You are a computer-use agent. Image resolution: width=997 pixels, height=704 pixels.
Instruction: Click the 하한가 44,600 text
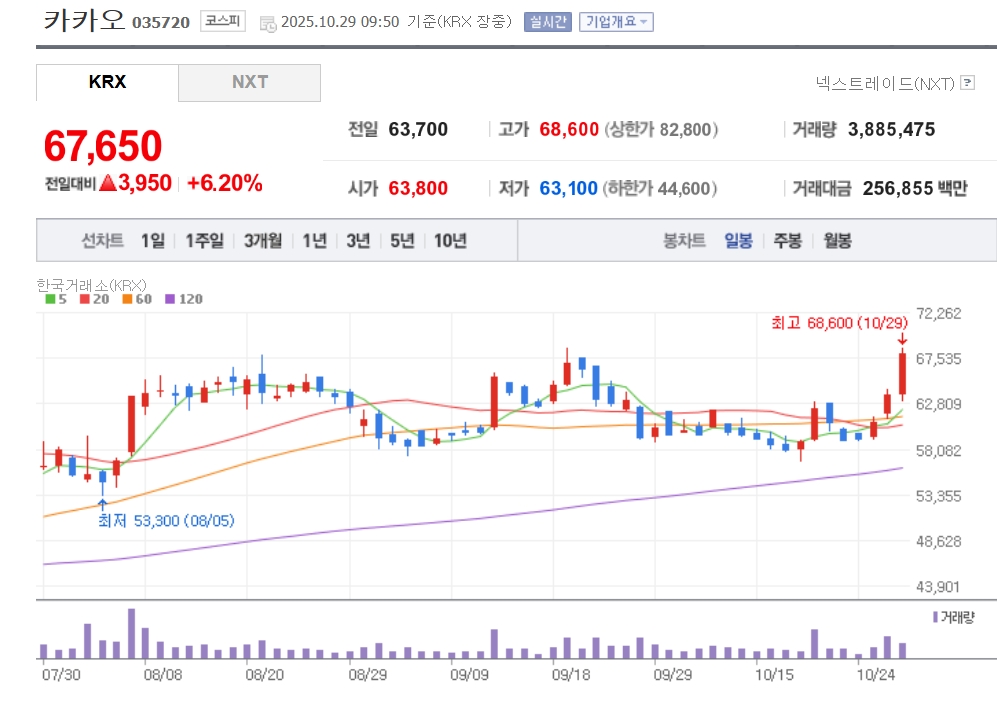pos(660,188)
